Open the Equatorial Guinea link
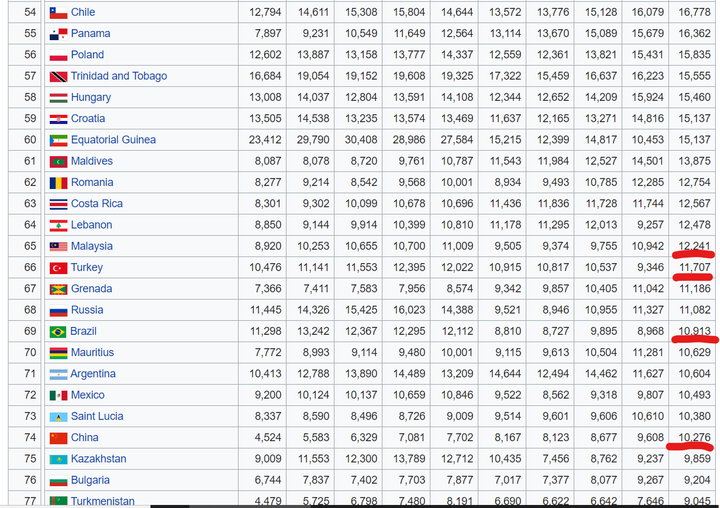 pos(113,140)
